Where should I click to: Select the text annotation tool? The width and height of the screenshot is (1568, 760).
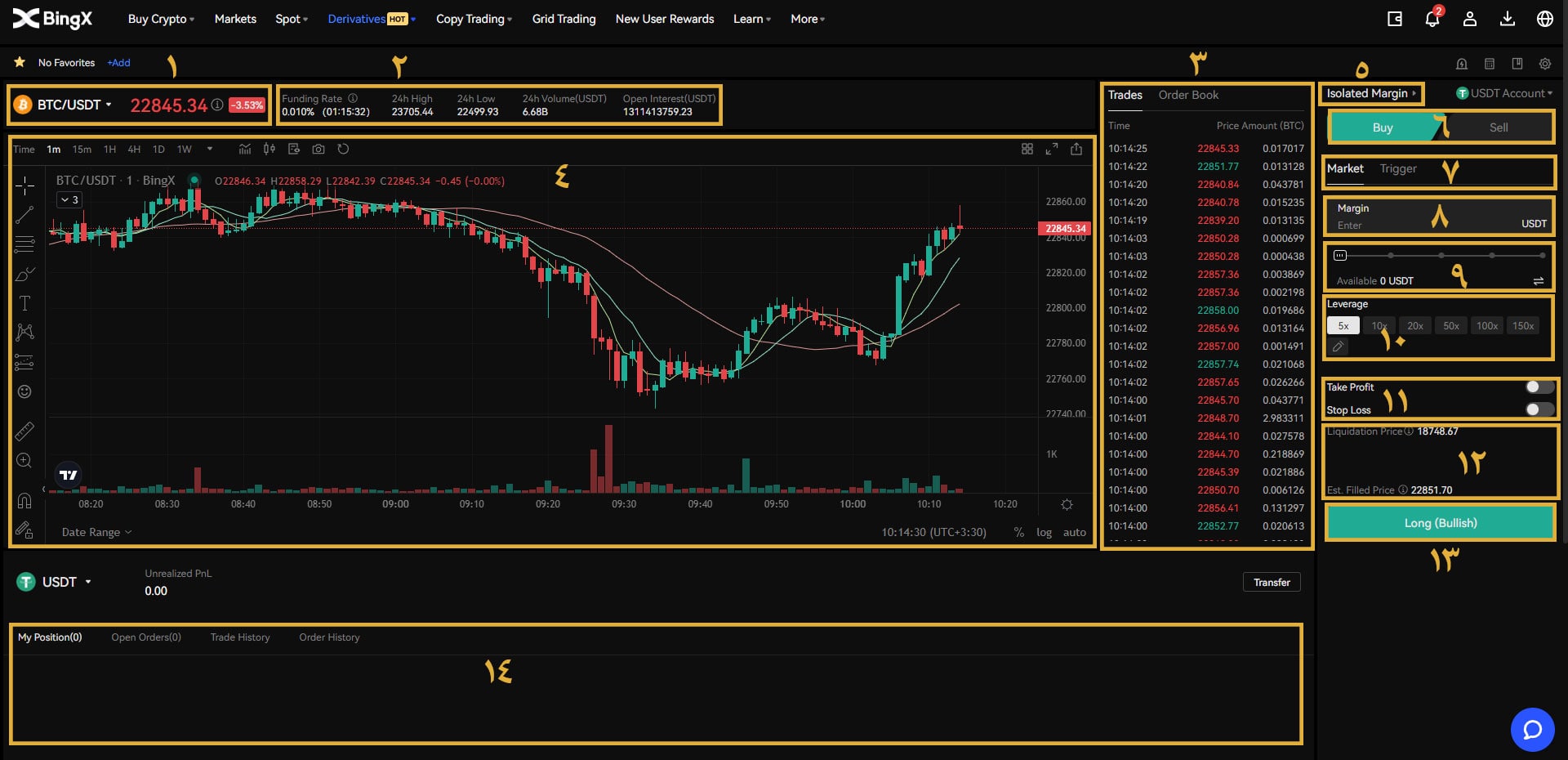point(24,303)
